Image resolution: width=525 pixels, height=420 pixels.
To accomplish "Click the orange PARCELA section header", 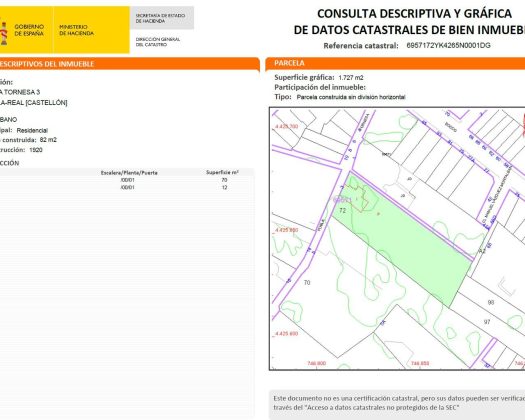I will pyautogui.click(x=395, y=63).
